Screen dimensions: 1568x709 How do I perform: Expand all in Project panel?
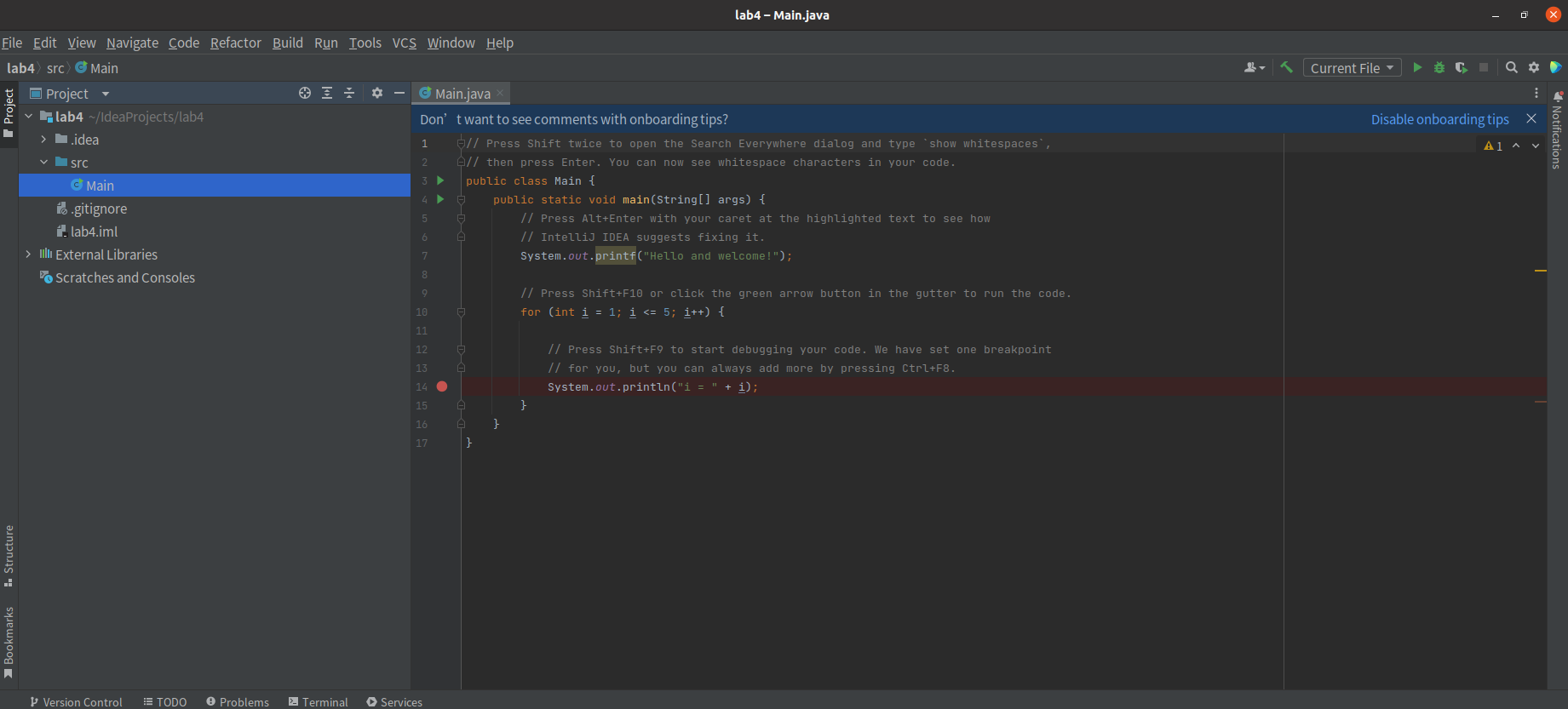[327, 93]
